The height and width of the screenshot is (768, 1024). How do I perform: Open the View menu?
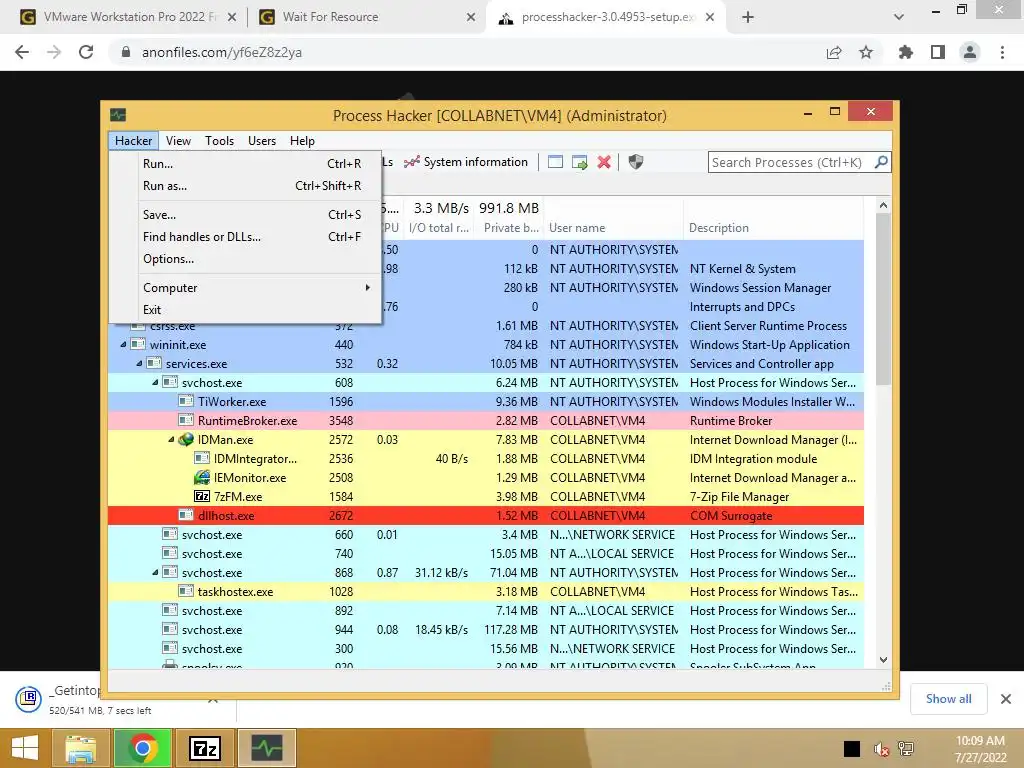point(178,140)
